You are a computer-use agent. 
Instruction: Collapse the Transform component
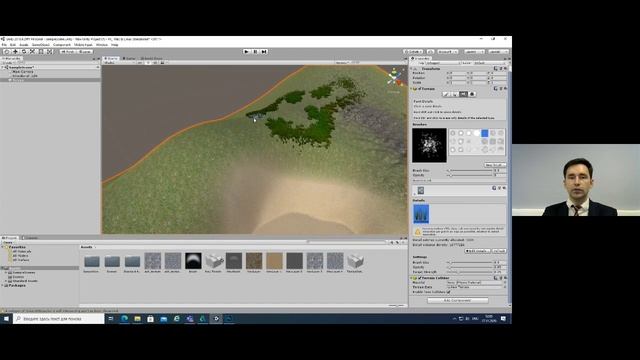click(411, 69)
